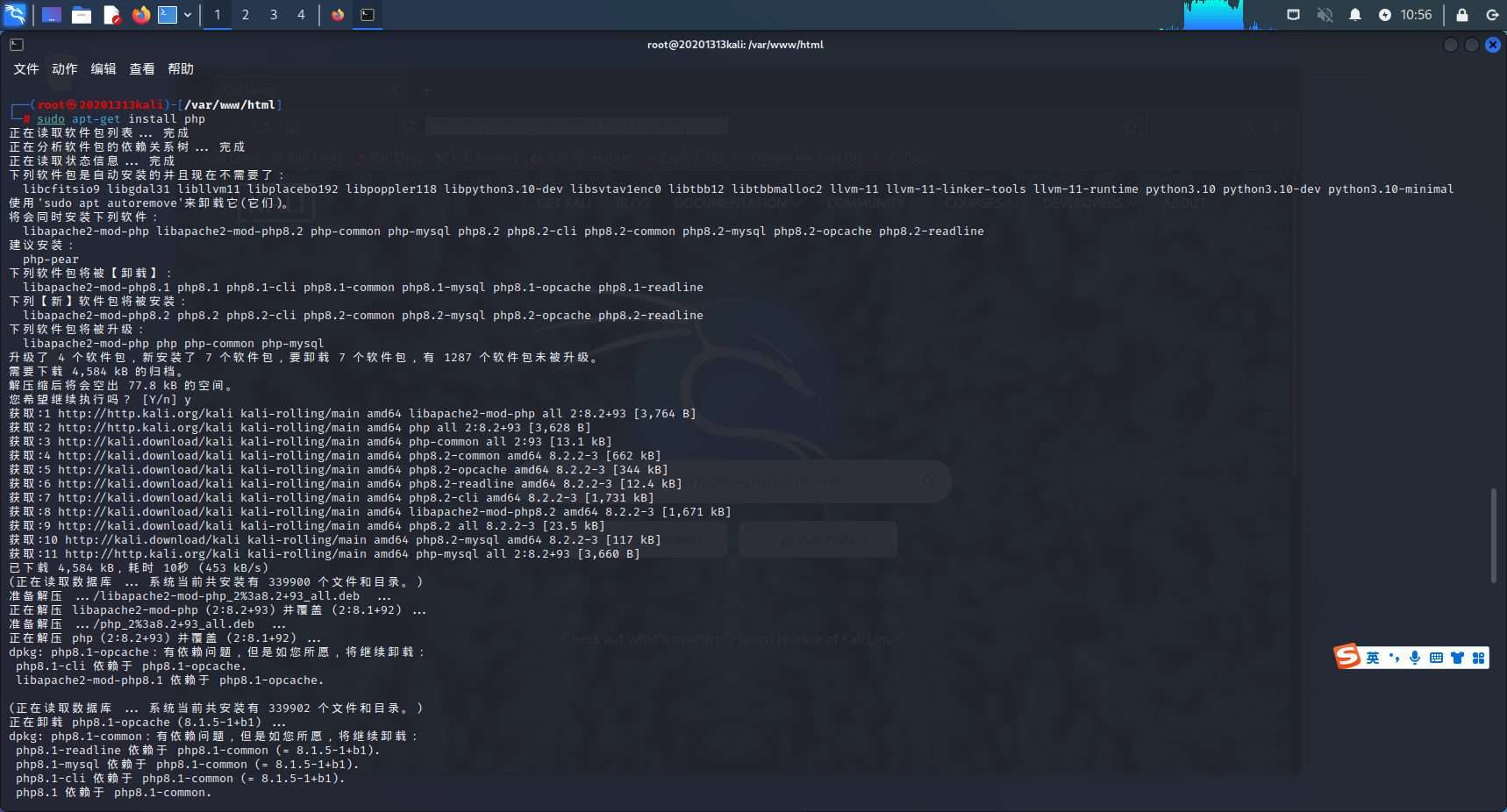Close the terminal window
Screen dimensions: 1507x812
(x=1493, y=45)
